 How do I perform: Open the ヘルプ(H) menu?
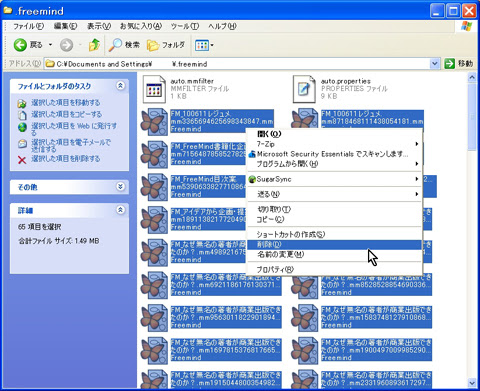tap(222, 26)
